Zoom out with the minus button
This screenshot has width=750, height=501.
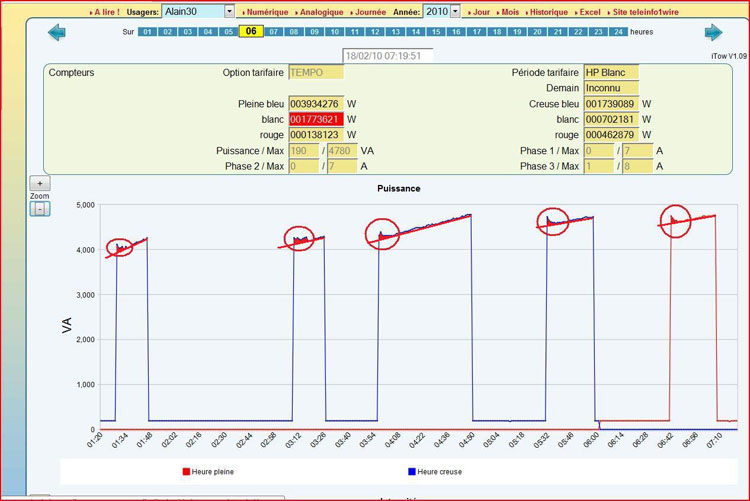coord(39,209)
